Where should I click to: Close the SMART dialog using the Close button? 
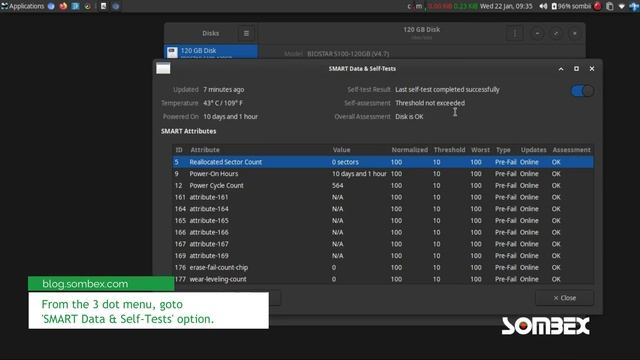(x=564, y=298)
